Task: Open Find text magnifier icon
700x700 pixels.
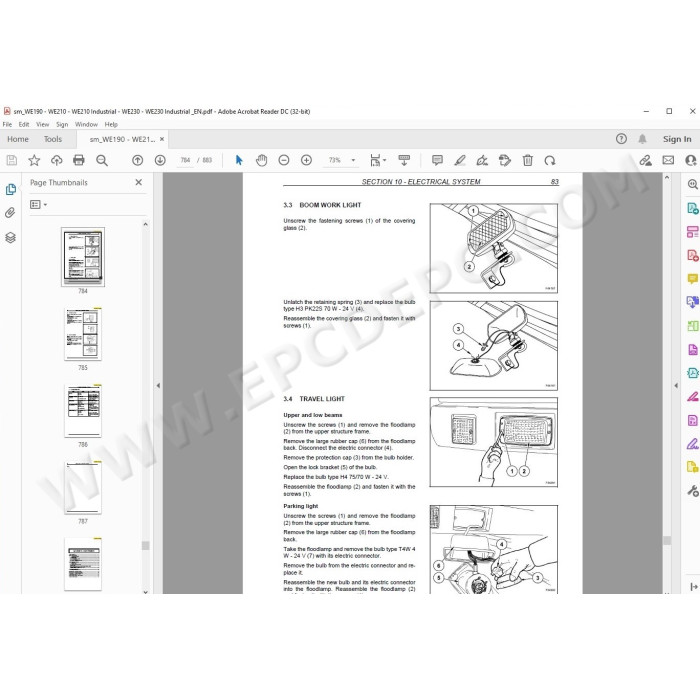Action: [102, 160]
